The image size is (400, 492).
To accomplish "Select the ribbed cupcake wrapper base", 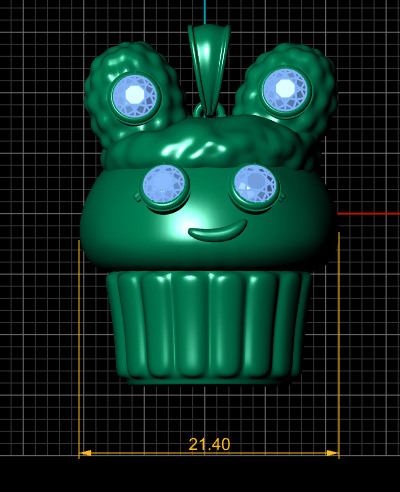I will point(209,327).
